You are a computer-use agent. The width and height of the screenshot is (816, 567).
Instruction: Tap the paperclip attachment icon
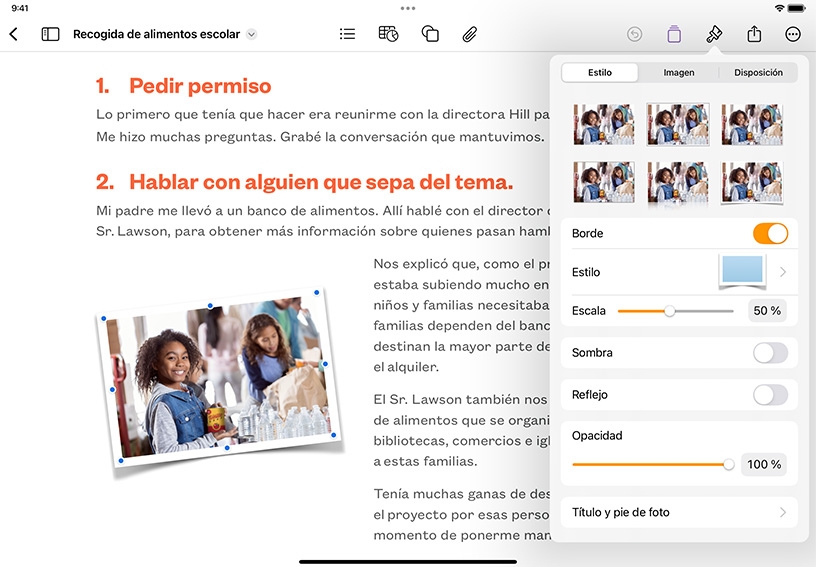(x=470, y=34)
